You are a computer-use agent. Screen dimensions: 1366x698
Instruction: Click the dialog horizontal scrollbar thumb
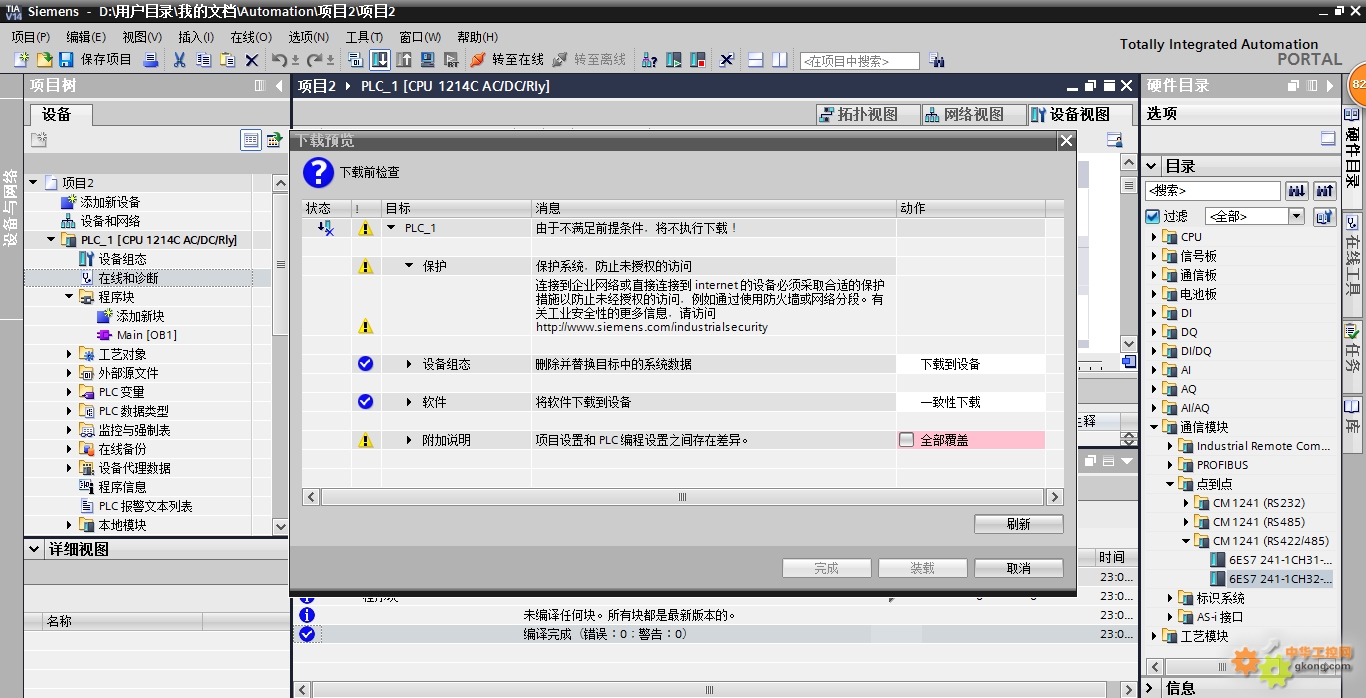(682, 497)
